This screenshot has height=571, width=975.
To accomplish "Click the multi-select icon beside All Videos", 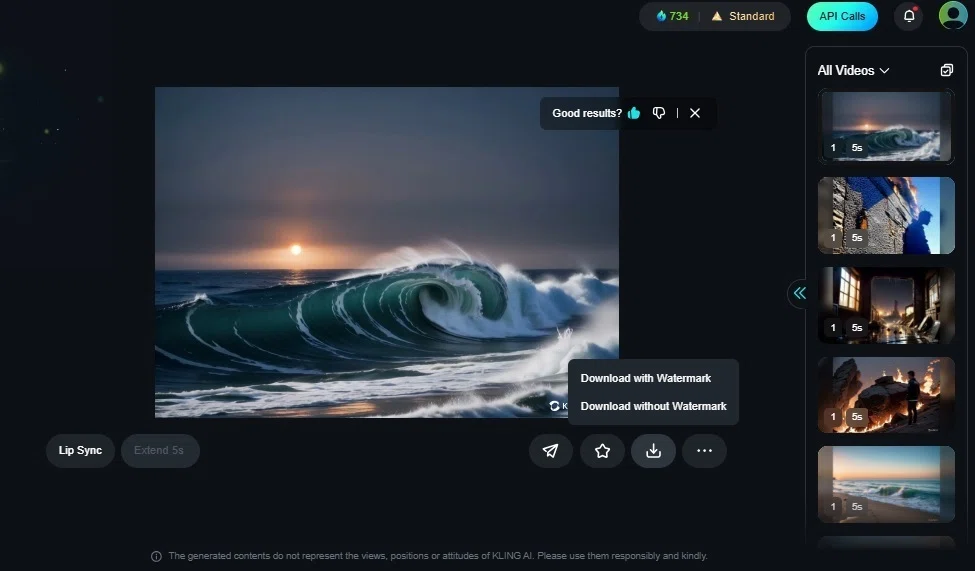I will [x=946, y=70].
